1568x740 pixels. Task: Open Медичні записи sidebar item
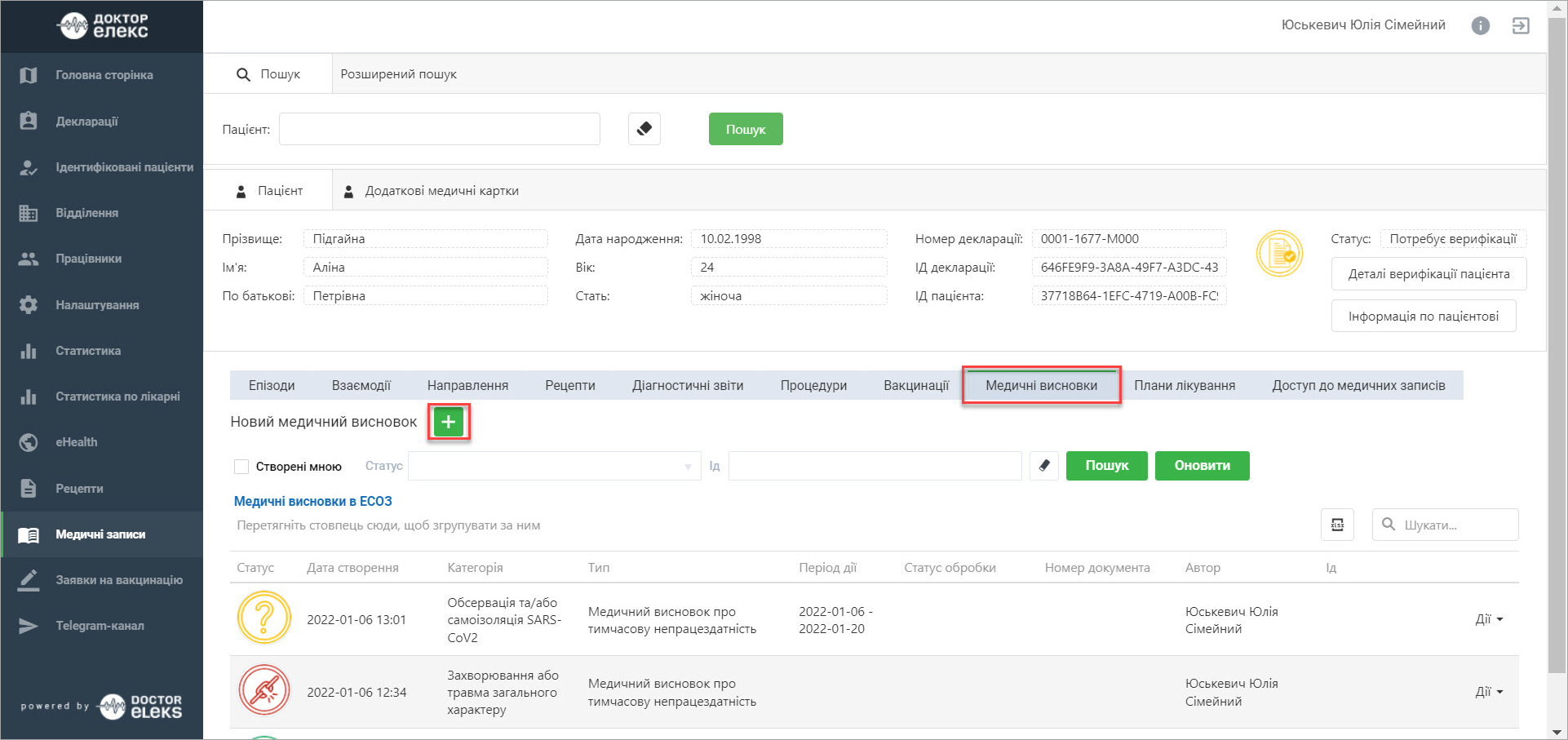101,534
